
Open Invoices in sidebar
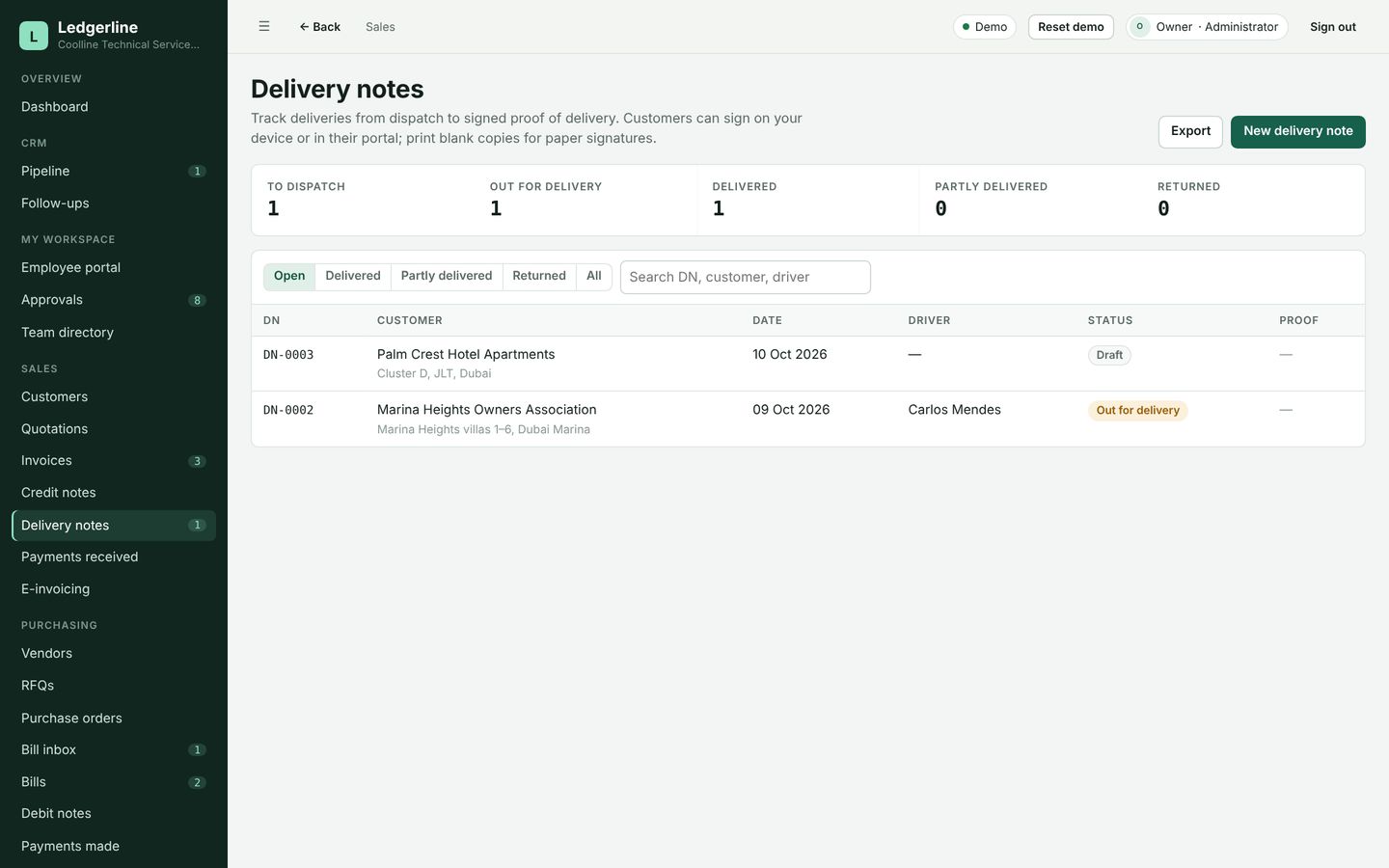[114, 461]
